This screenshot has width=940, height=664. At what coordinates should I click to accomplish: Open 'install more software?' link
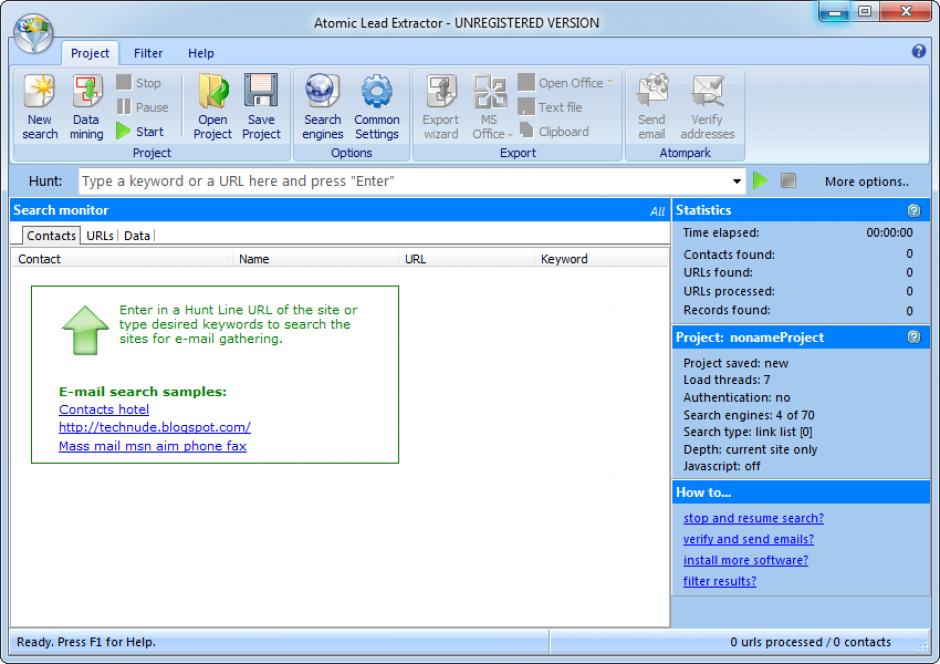tap(746, 560)
